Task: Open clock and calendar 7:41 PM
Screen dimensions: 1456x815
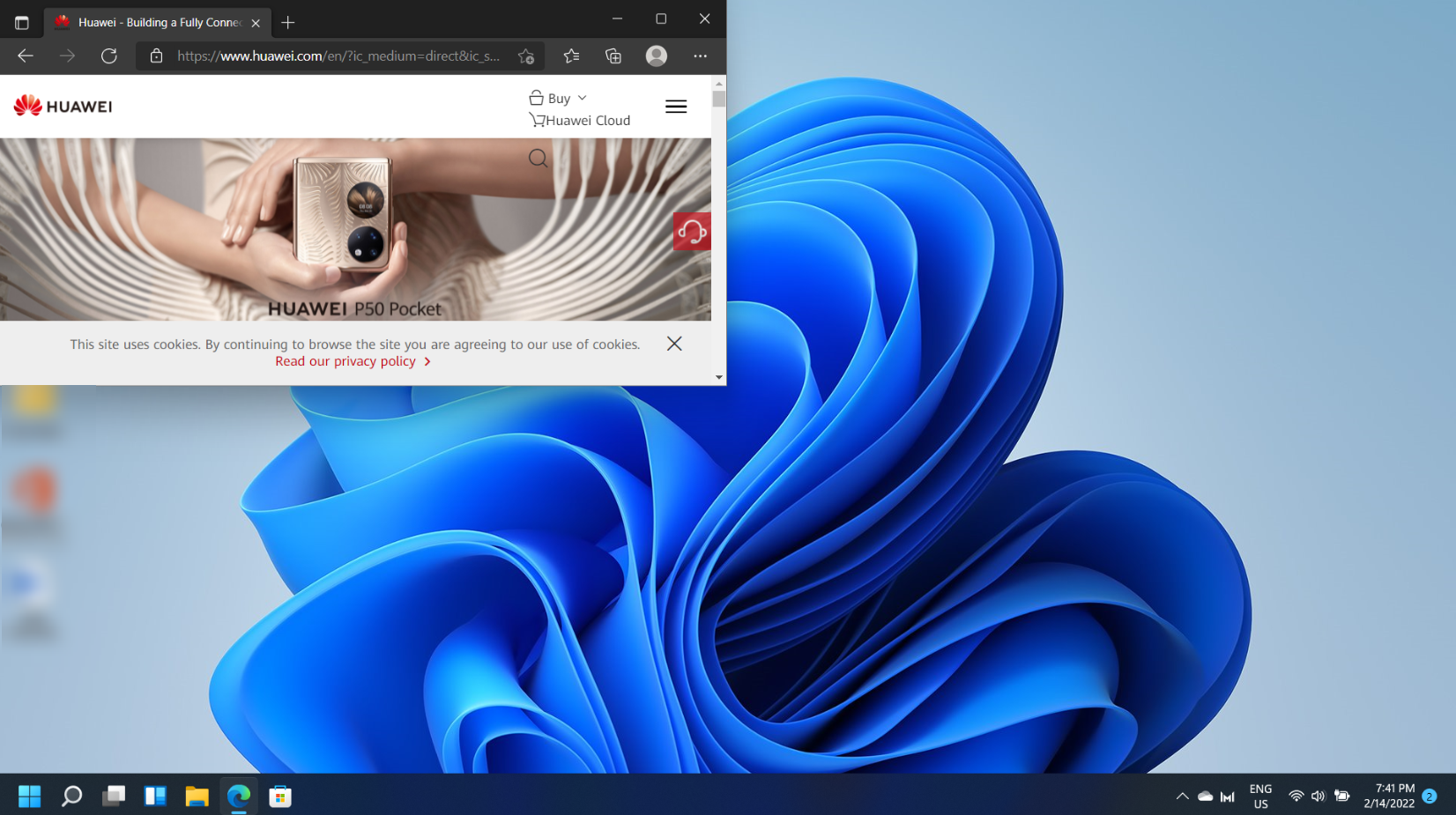Action: point(1389,796)
